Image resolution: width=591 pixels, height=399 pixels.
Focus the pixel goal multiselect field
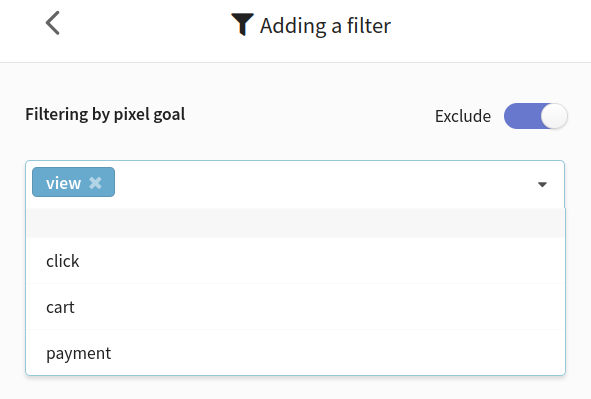[x=295, y=184]
